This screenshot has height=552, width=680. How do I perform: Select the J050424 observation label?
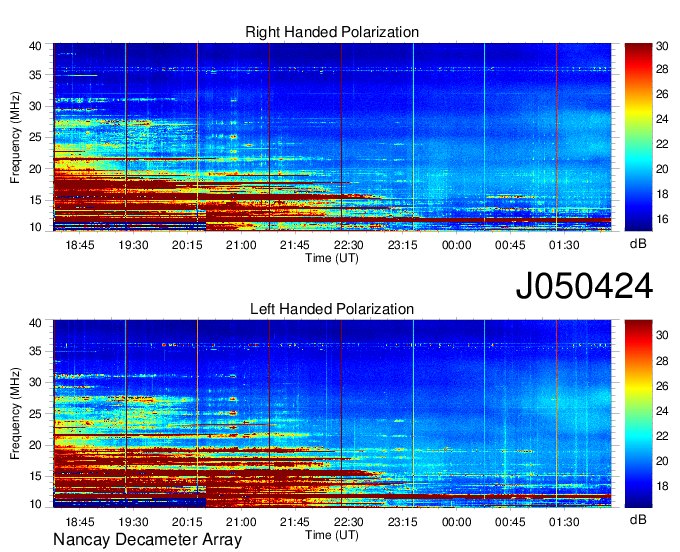(584, 286)
